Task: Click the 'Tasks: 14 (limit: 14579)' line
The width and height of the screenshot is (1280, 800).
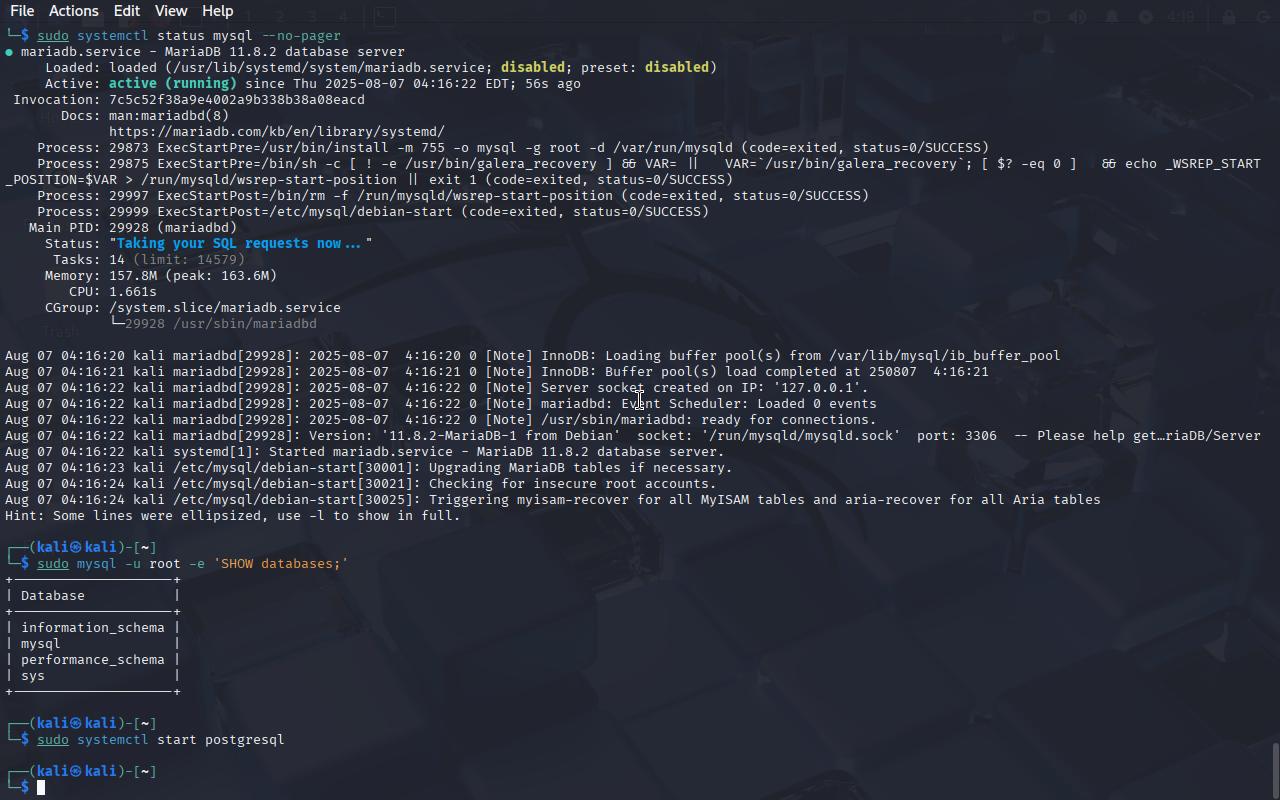Action: (x=149, y=260)
